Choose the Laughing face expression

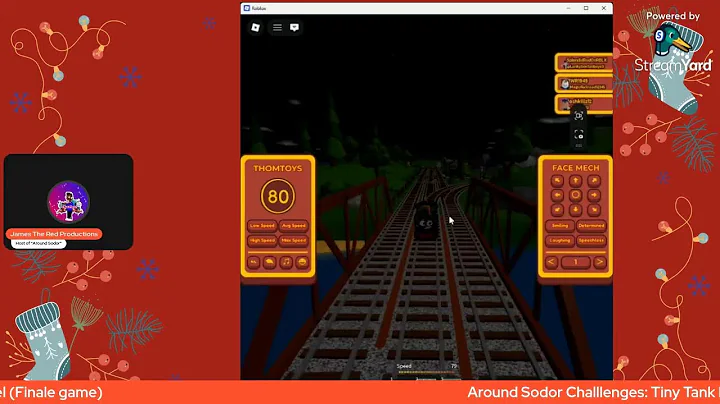(x=560, y=241)
